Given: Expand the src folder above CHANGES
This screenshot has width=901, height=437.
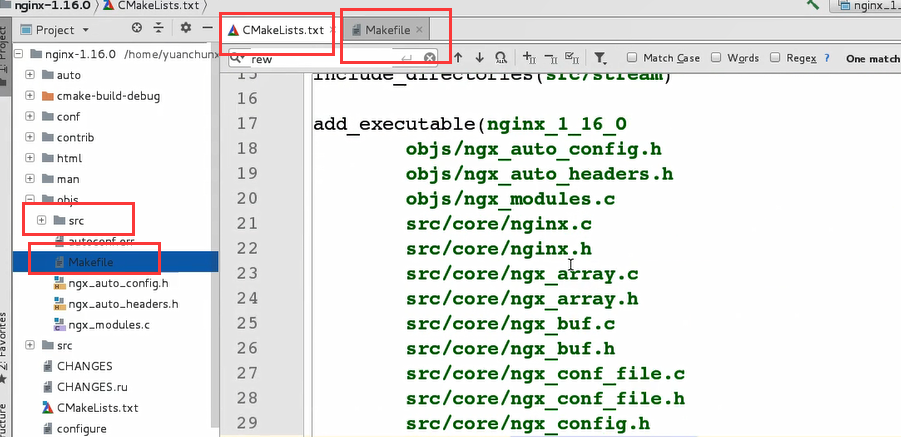Looking at the screenshot, I should click(x=30, y=346).
